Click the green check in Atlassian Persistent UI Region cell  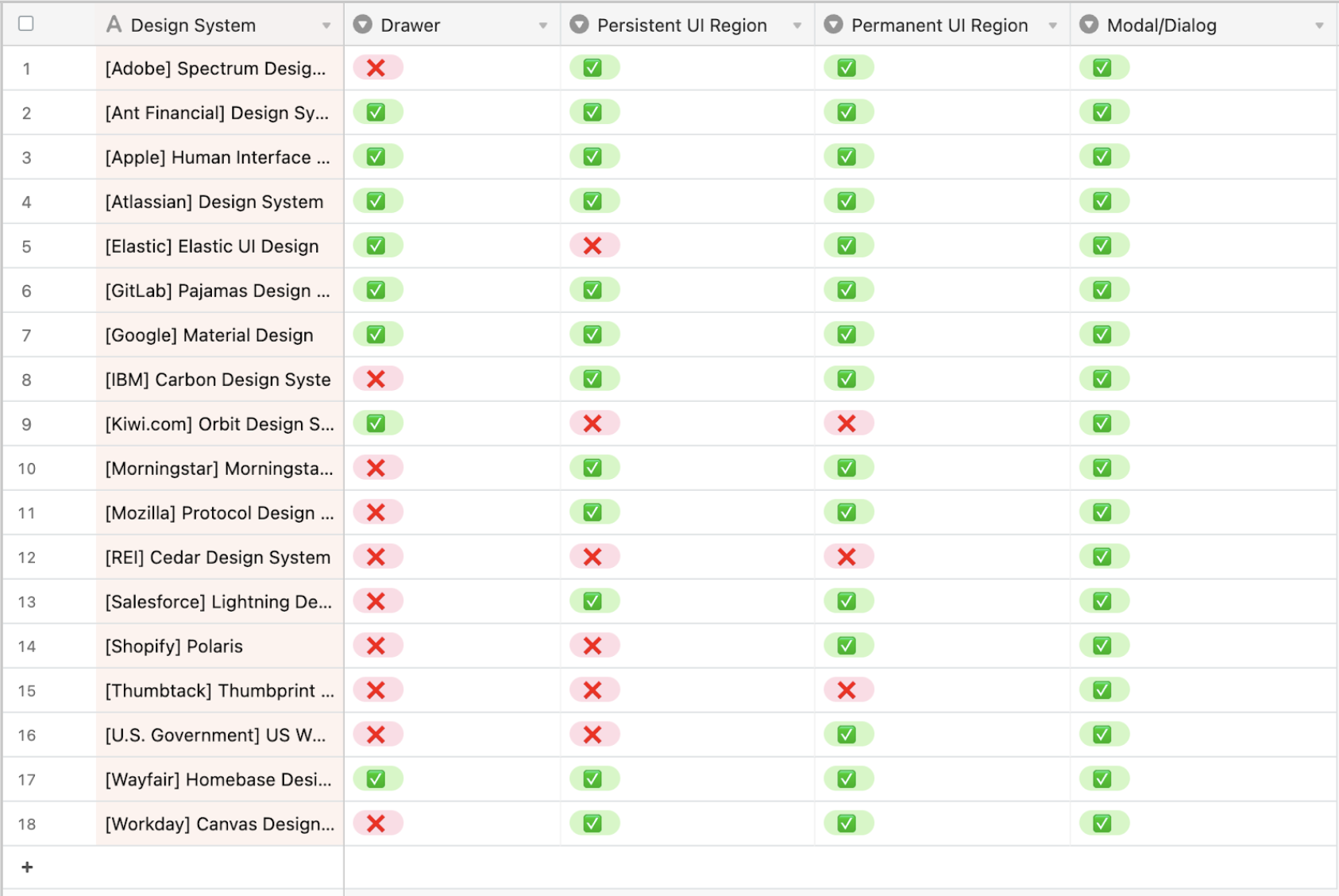[592, 201]
